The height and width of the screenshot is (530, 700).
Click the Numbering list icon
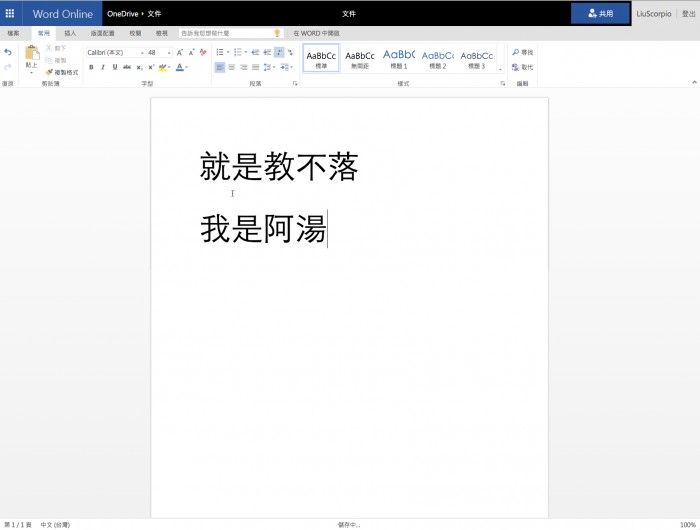coord(238,52)
